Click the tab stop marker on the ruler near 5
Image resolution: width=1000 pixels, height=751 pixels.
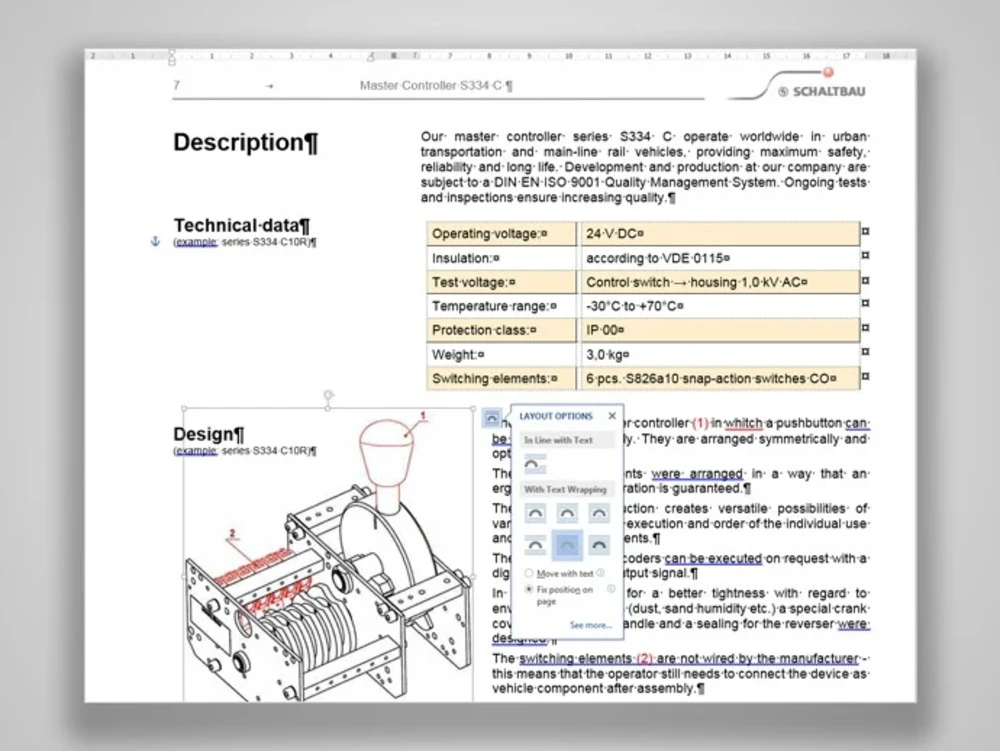point(371,57)
